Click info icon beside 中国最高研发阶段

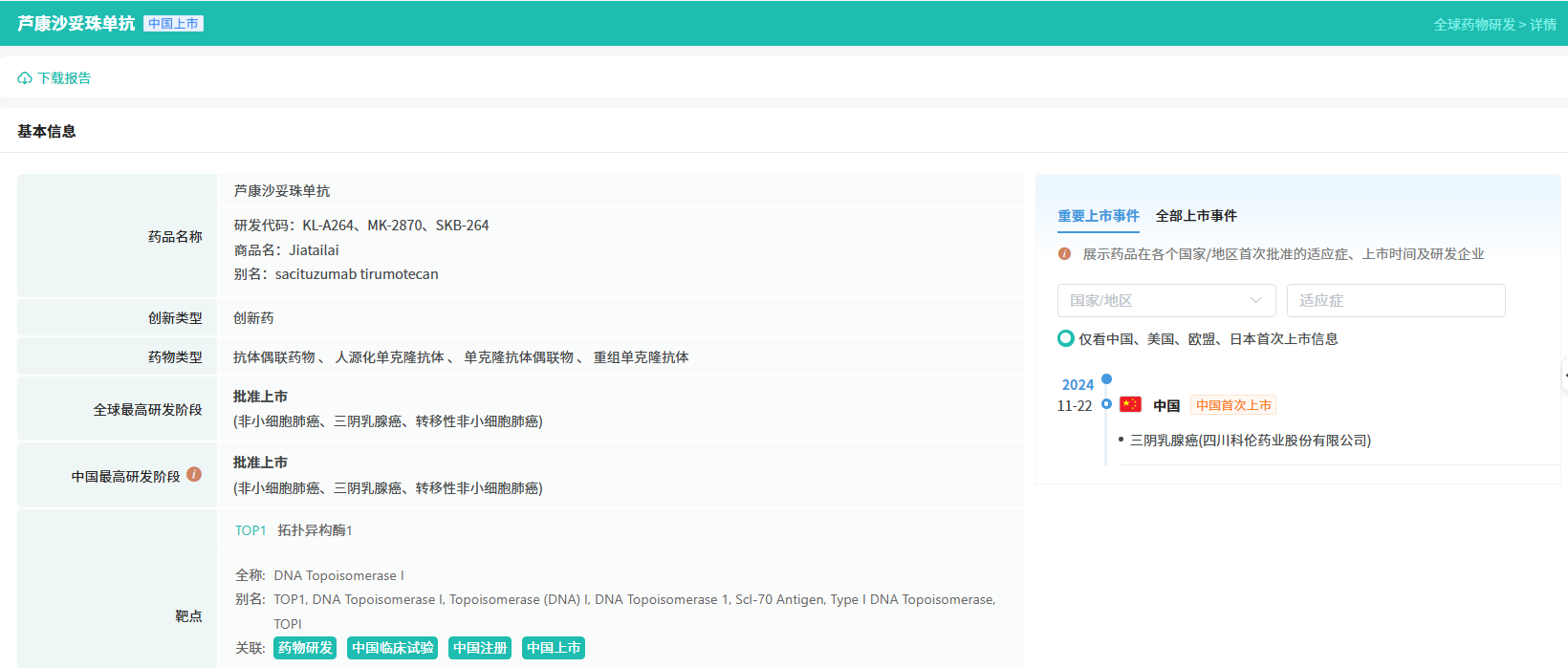point(194,474)
